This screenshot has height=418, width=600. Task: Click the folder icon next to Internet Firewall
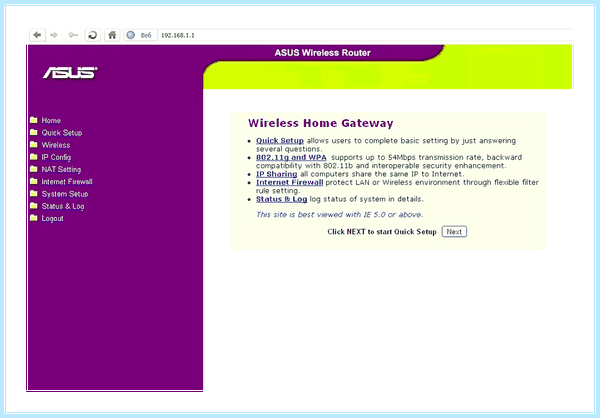coord(34,181)
